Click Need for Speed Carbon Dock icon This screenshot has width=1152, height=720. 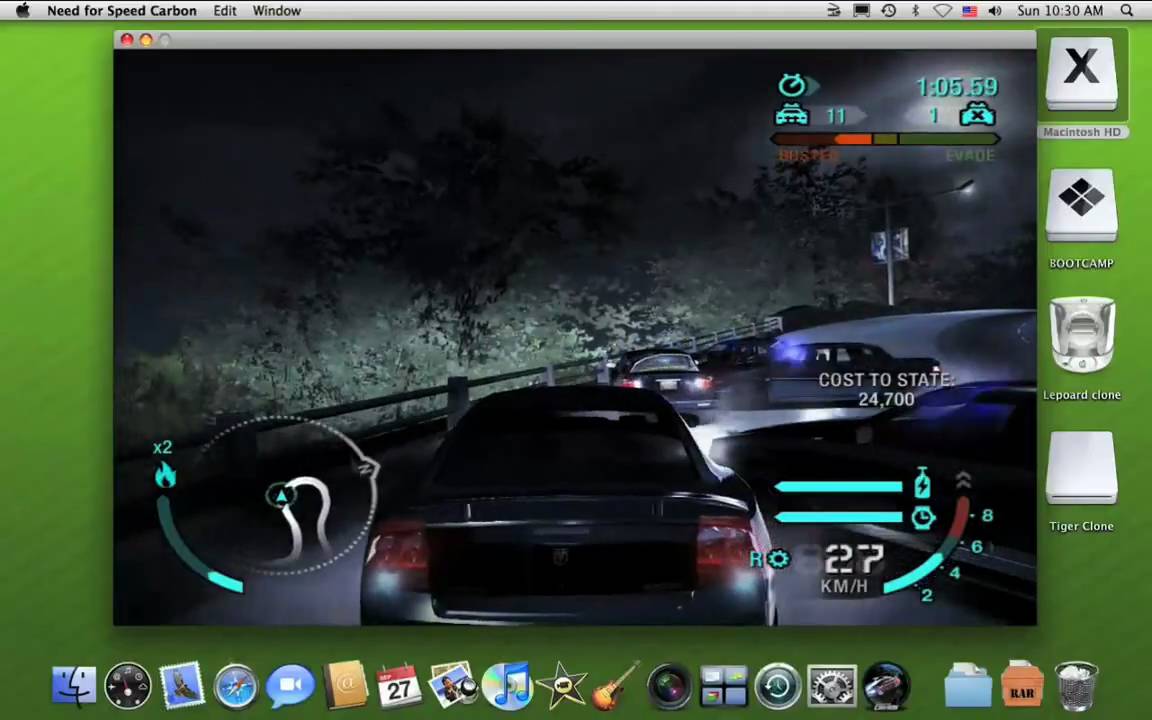(886, 686)
